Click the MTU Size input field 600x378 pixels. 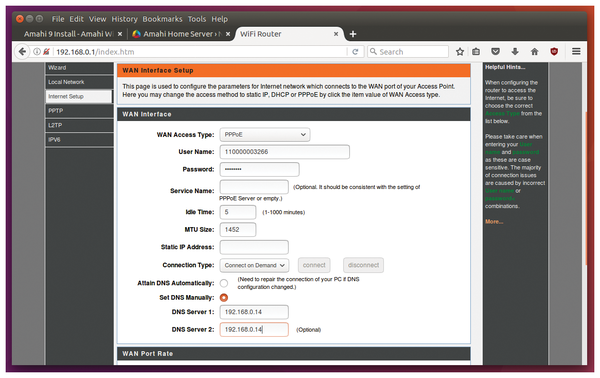click(x=238, y=230)
